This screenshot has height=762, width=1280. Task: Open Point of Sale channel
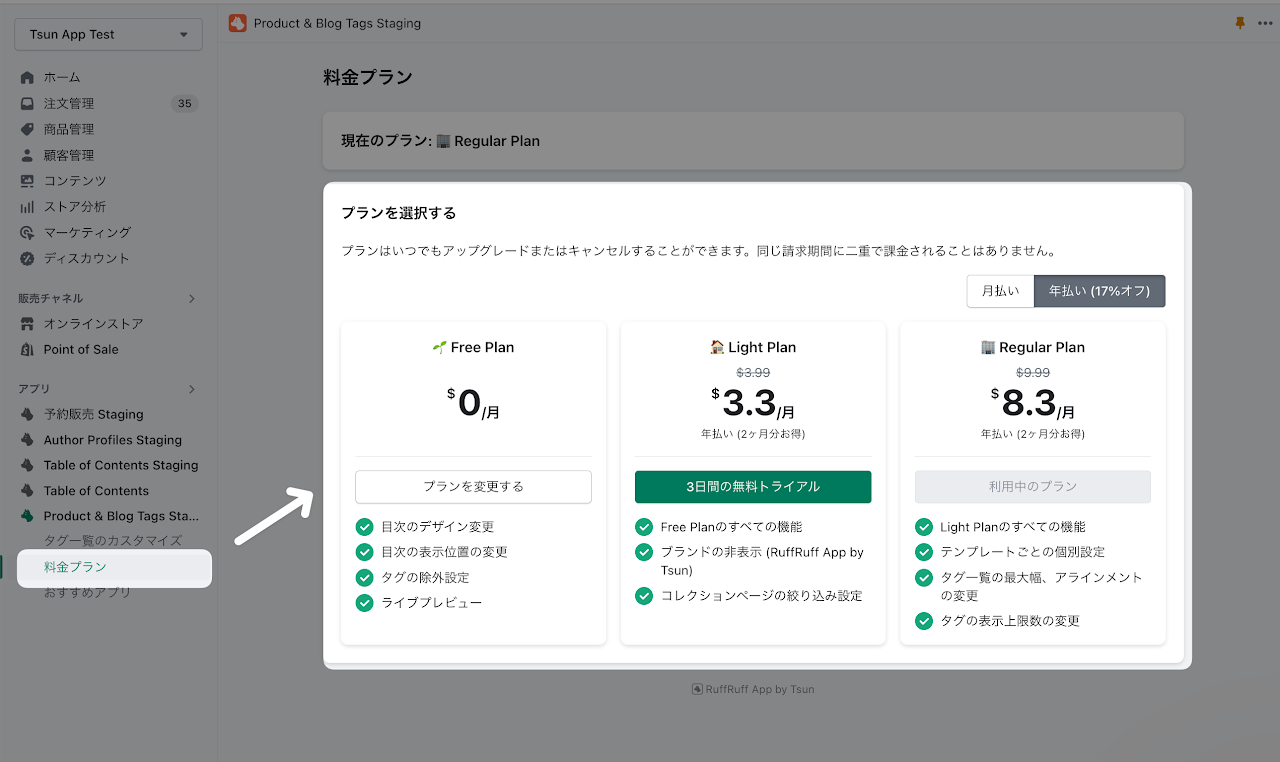[81, 350]
